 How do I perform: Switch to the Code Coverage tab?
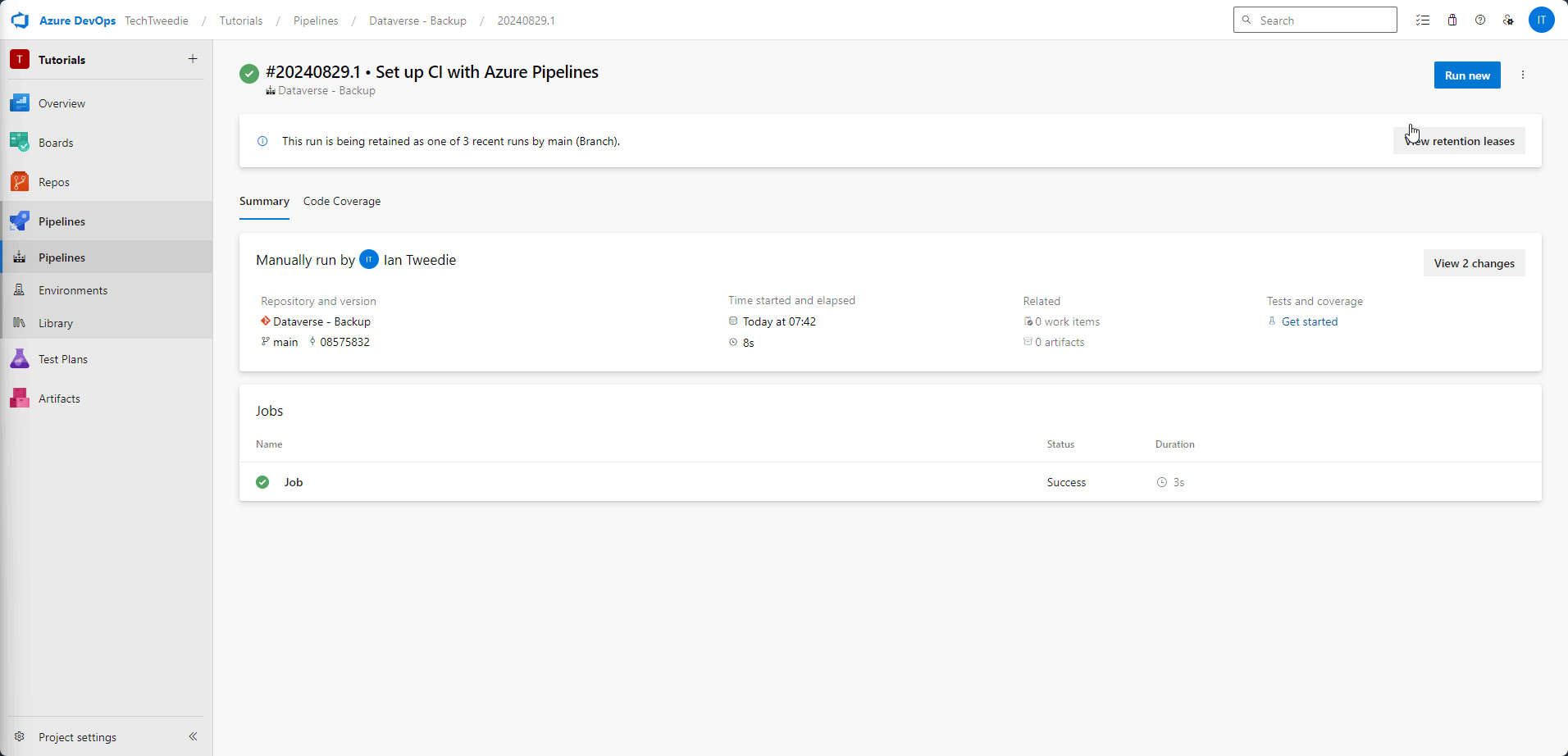point(341,201)
